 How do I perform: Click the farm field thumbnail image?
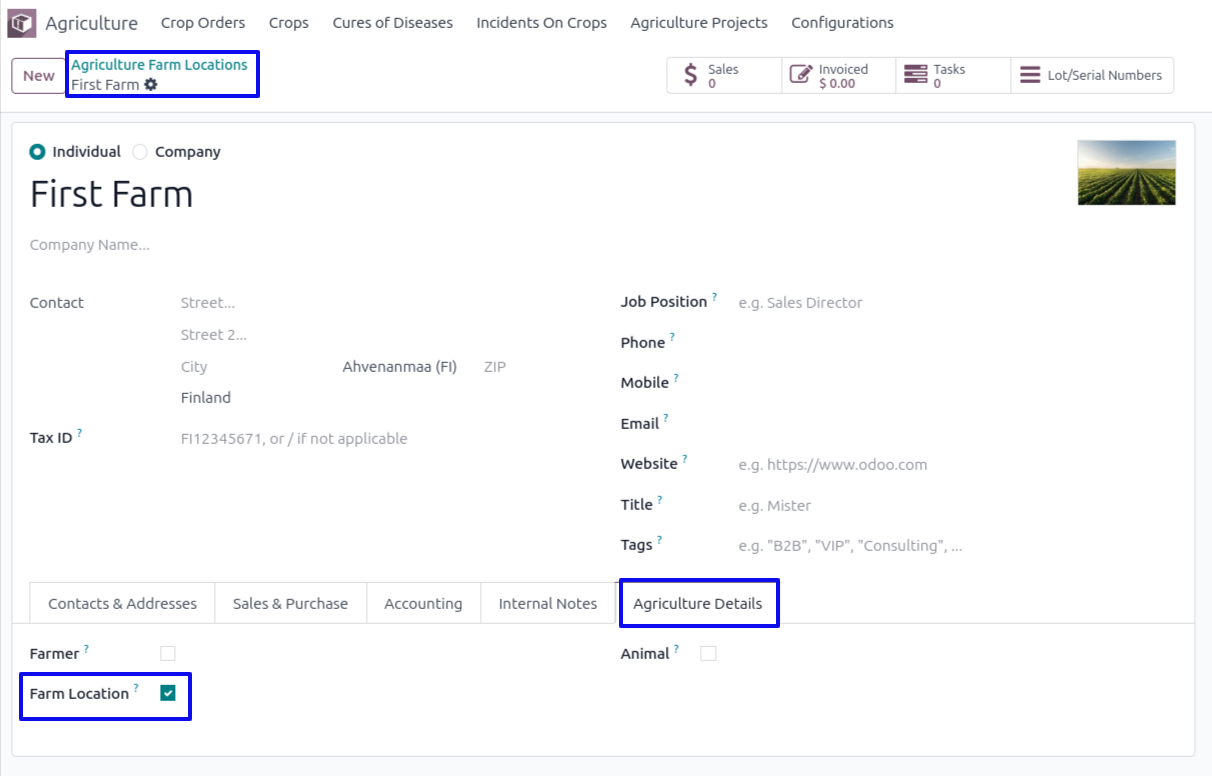[x=1126, y=173]
